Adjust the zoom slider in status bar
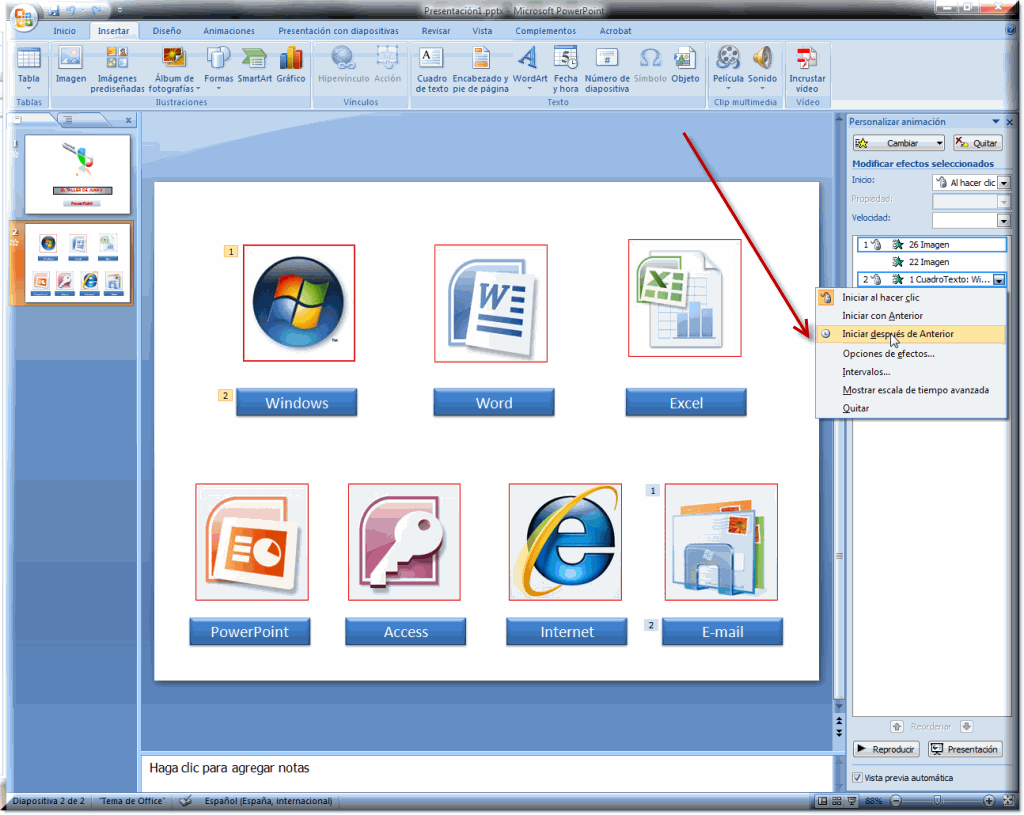This screenshot has height=815, width=1024. (x=940, y=801)
